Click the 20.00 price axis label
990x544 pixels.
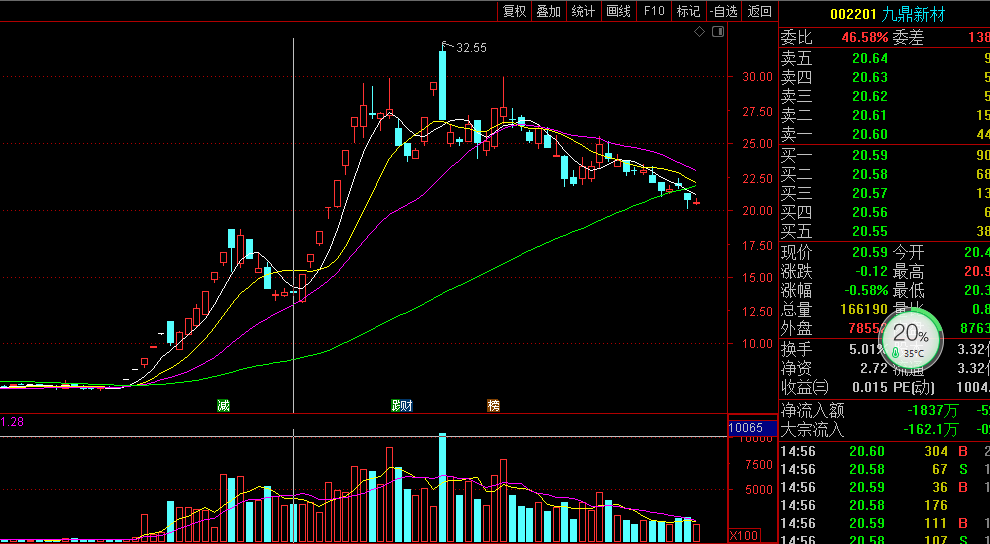[x=758, y=211]
